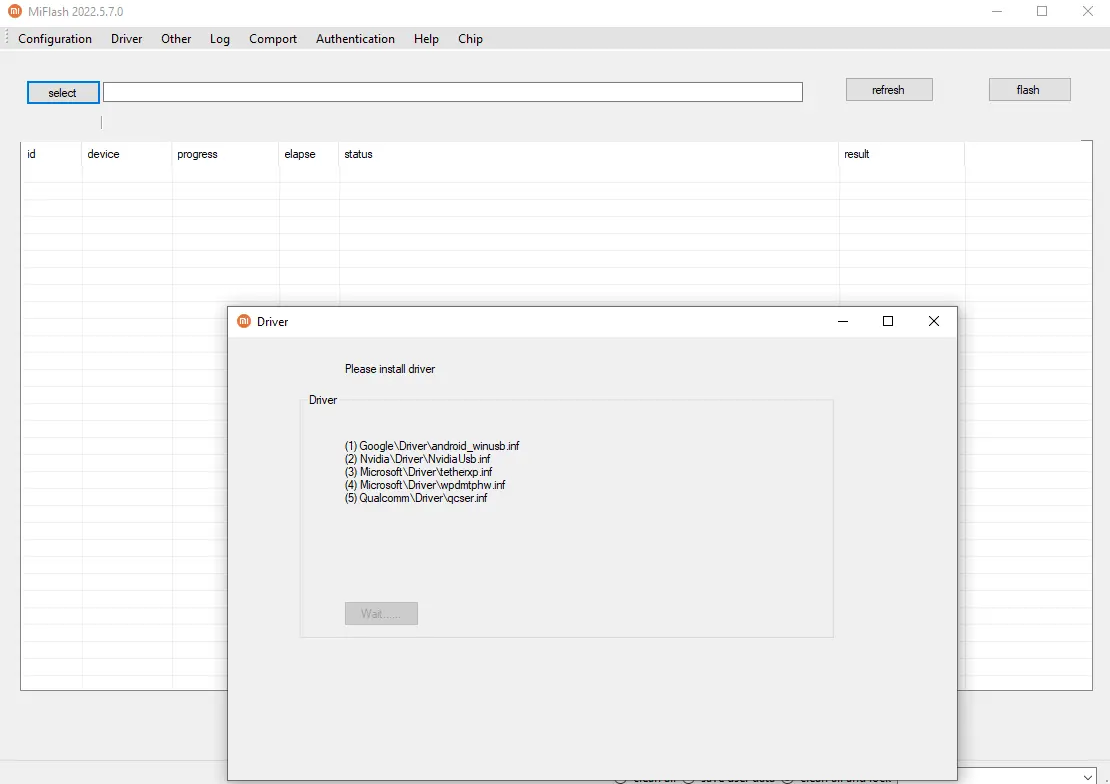Select 'Please install driver' text

[x=390, y=369]
